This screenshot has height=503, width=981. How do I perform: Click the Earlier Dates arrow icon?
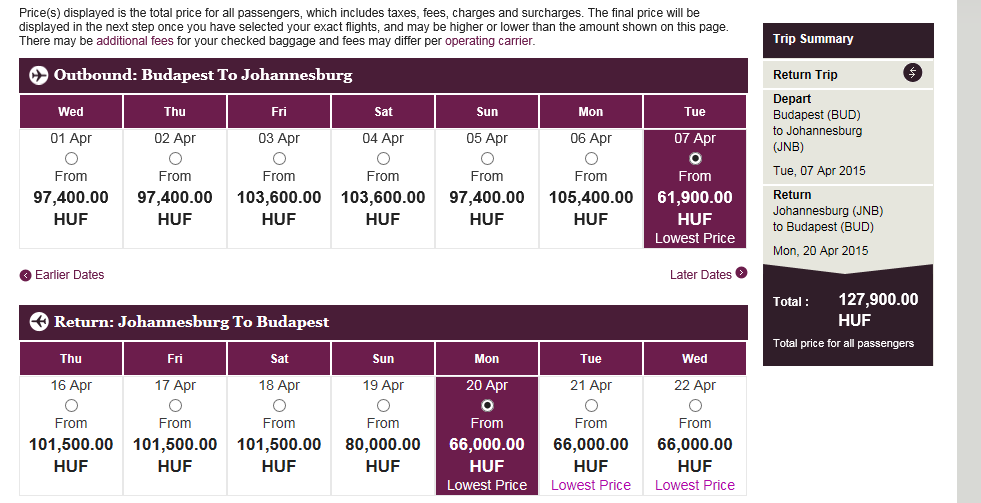[x=25, y=275]
